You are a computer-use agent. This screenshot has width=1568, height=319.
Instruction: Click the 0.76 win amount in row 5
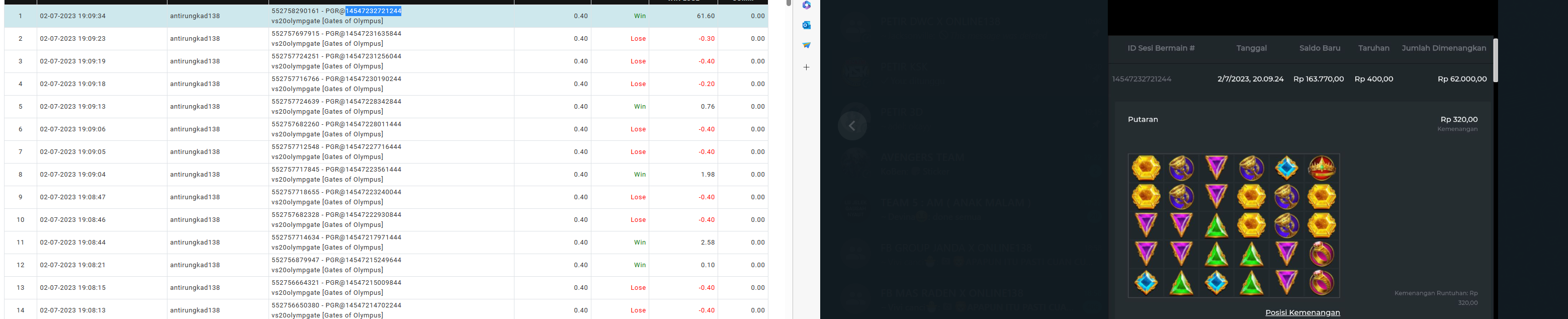coord(707,107)
